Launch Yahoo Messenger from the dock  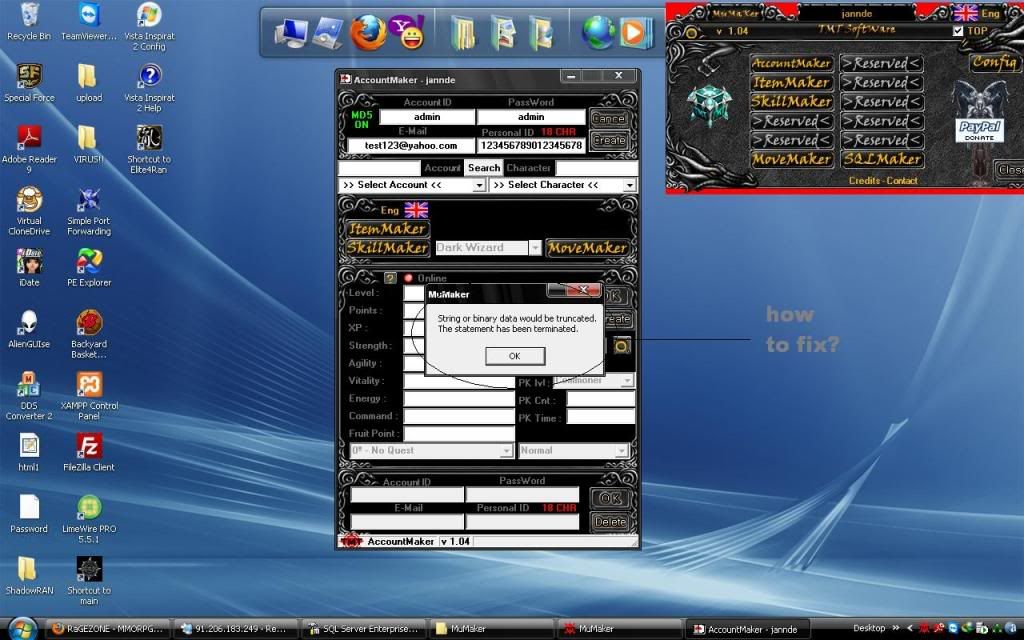(x=408, y=32)
